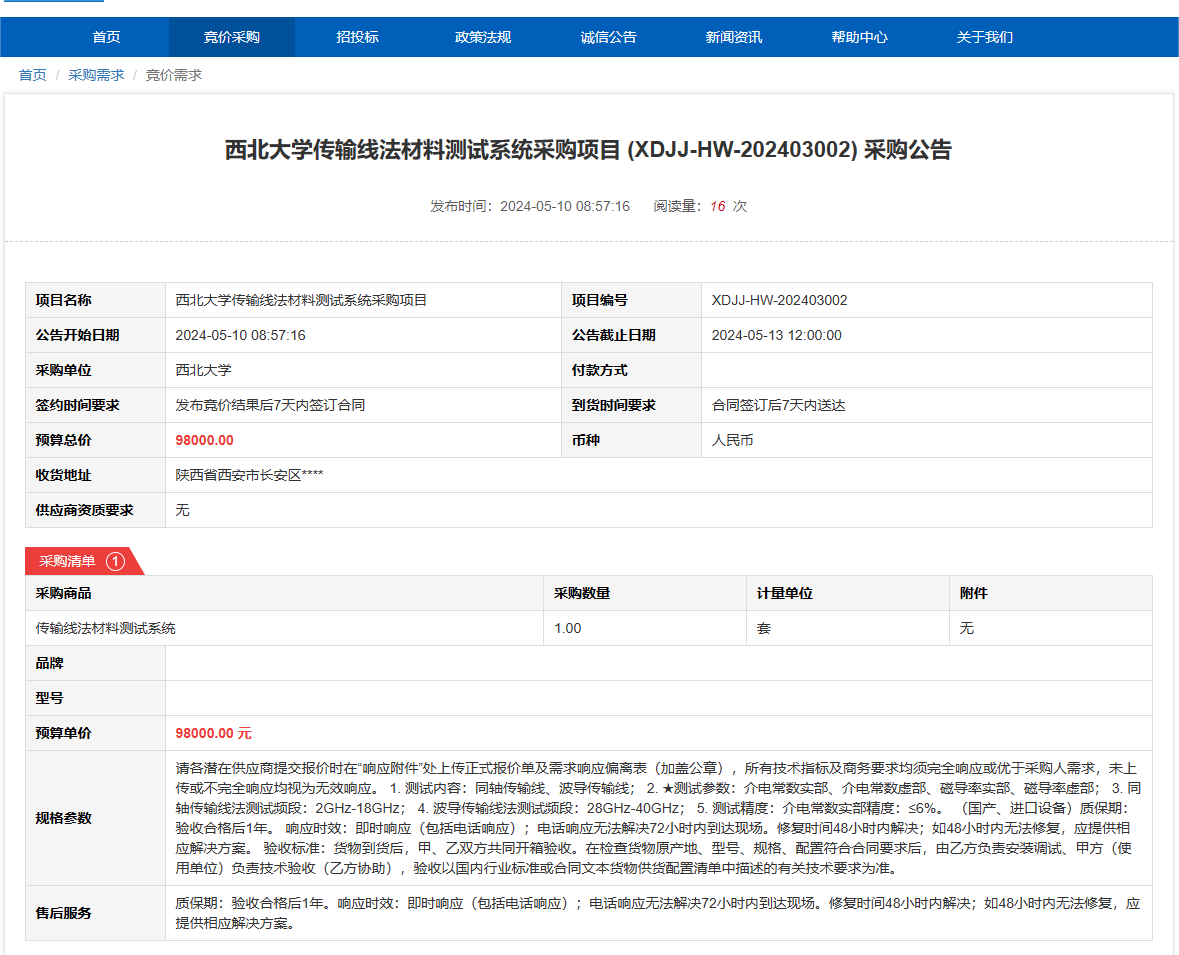
Task: Navigate to 新闻资讯 section
Action: click(734, 37)
